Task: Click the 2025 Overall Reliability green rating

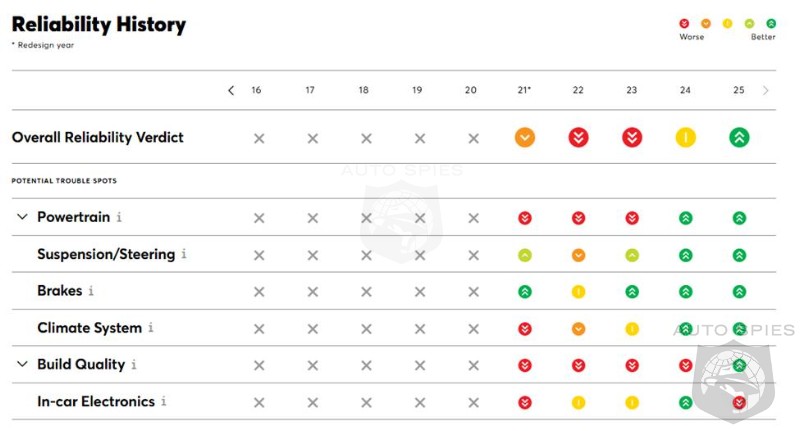Action: [x=739, y=138]
